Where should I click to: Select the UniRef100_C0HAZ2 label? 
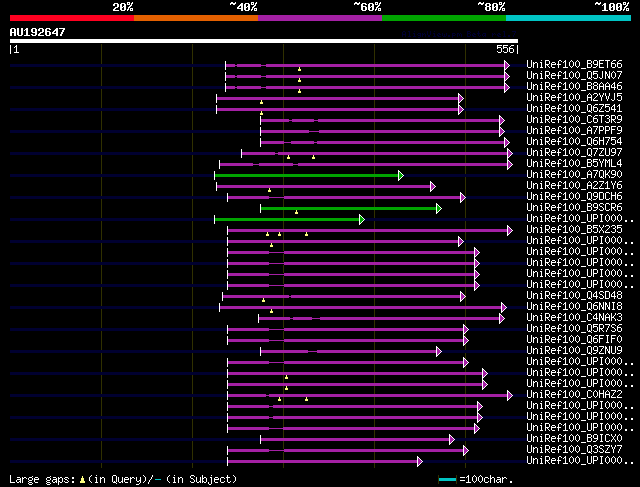[x=574, y=395]
